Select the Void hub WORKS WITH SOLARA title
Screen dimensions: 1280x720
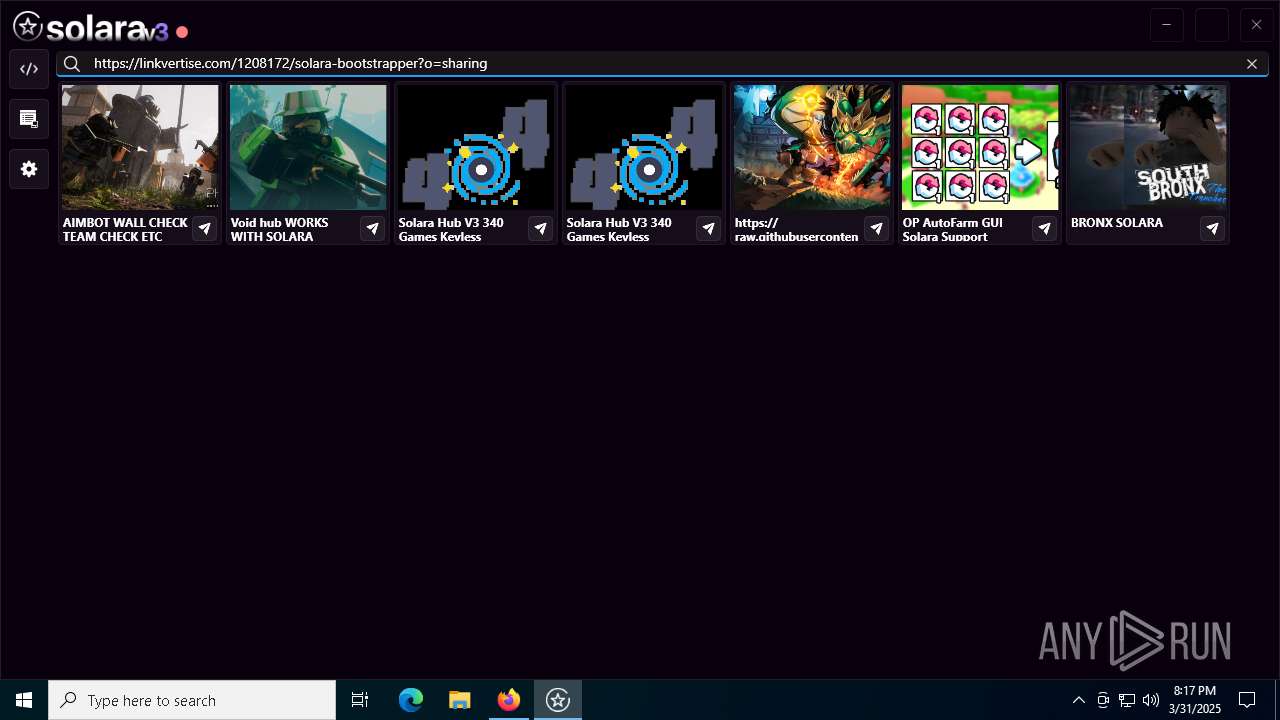click(279, 230)
